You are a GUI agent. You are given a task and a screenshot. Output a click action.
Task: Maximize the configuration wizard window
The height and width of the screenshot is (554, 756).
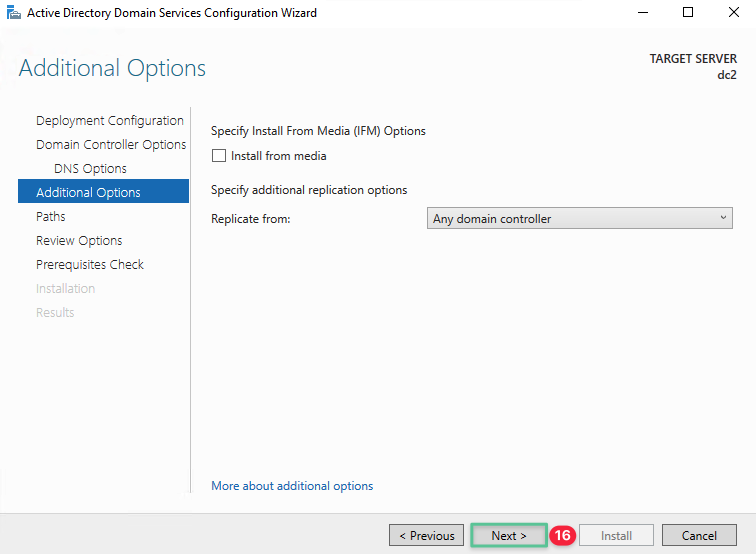click(688, 13)
